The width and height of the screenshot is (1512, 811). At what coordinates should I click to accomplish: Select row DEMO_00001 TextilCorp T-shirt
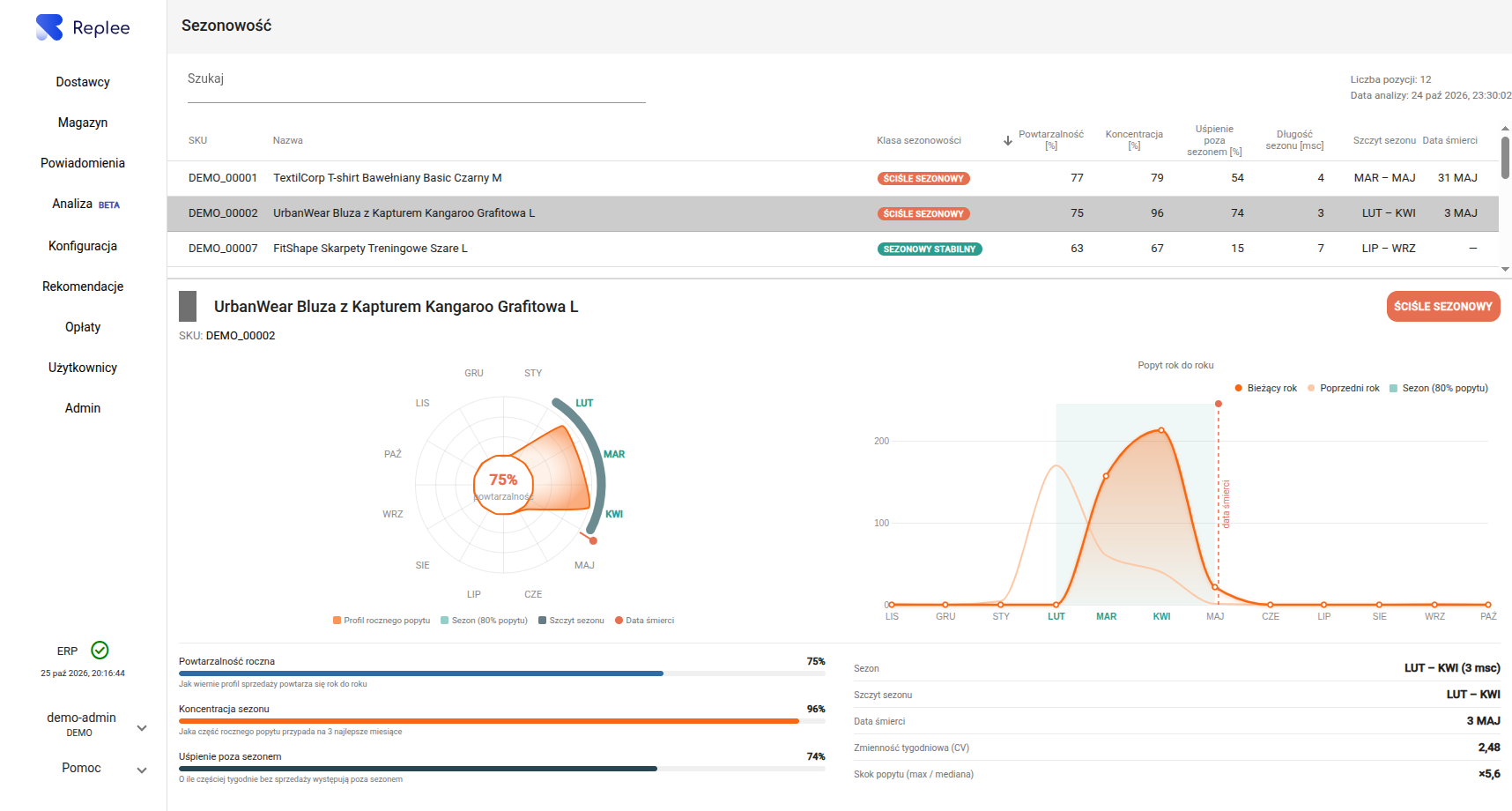coord(833,178)
